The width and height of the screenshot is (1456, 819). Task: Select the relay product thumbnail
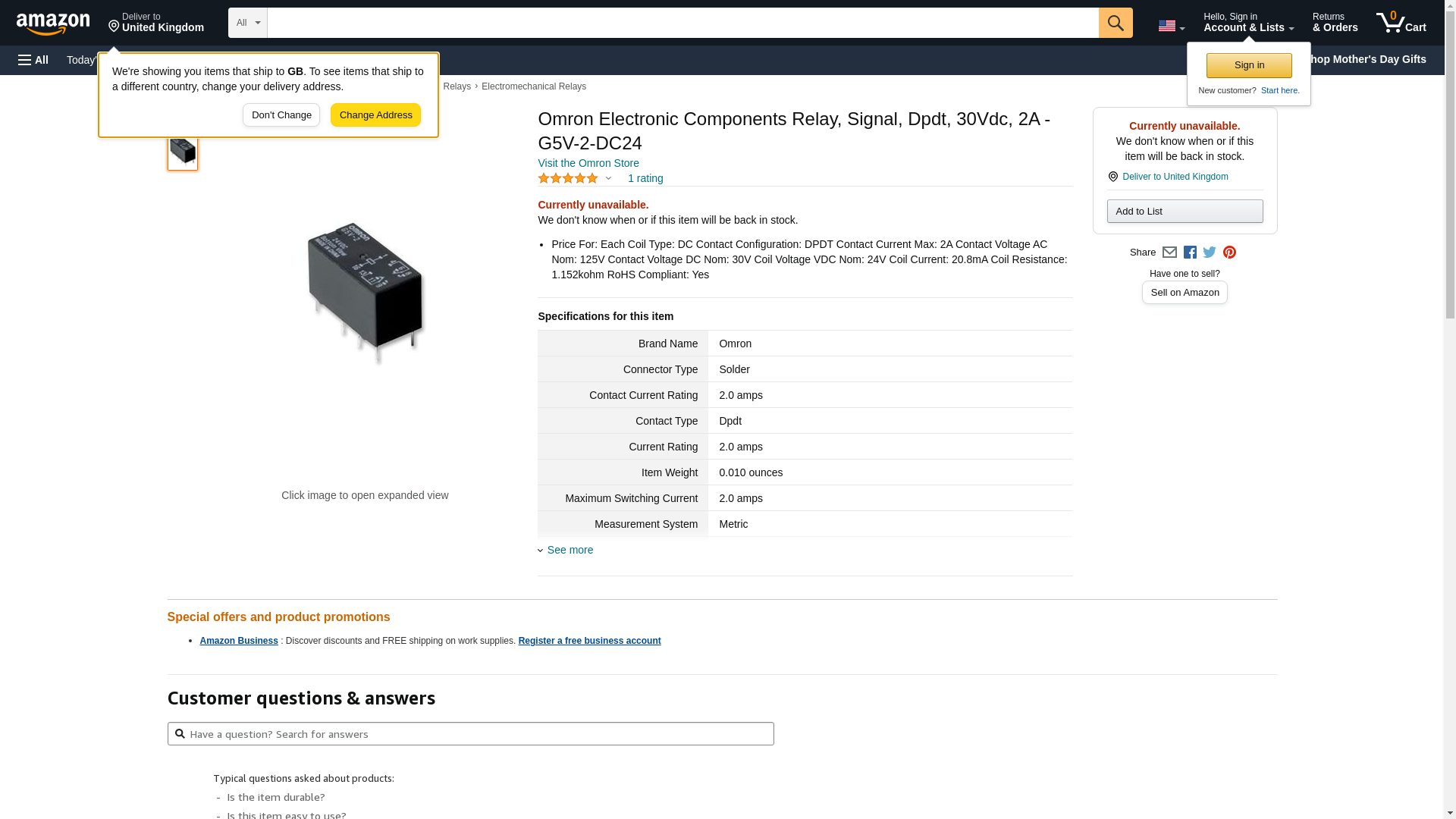(x=183, y=152)
